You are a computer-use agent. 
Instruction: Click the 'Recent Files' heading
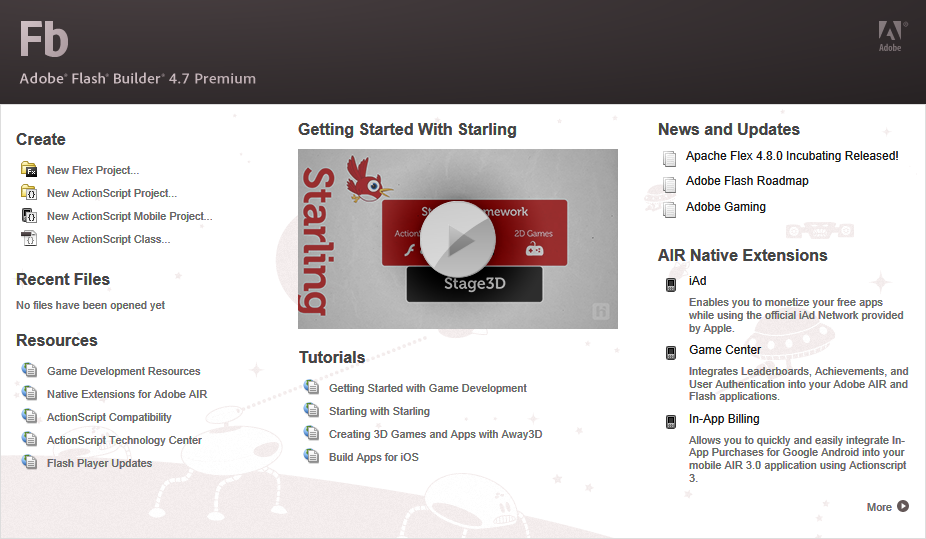click(x=63, y=279)
